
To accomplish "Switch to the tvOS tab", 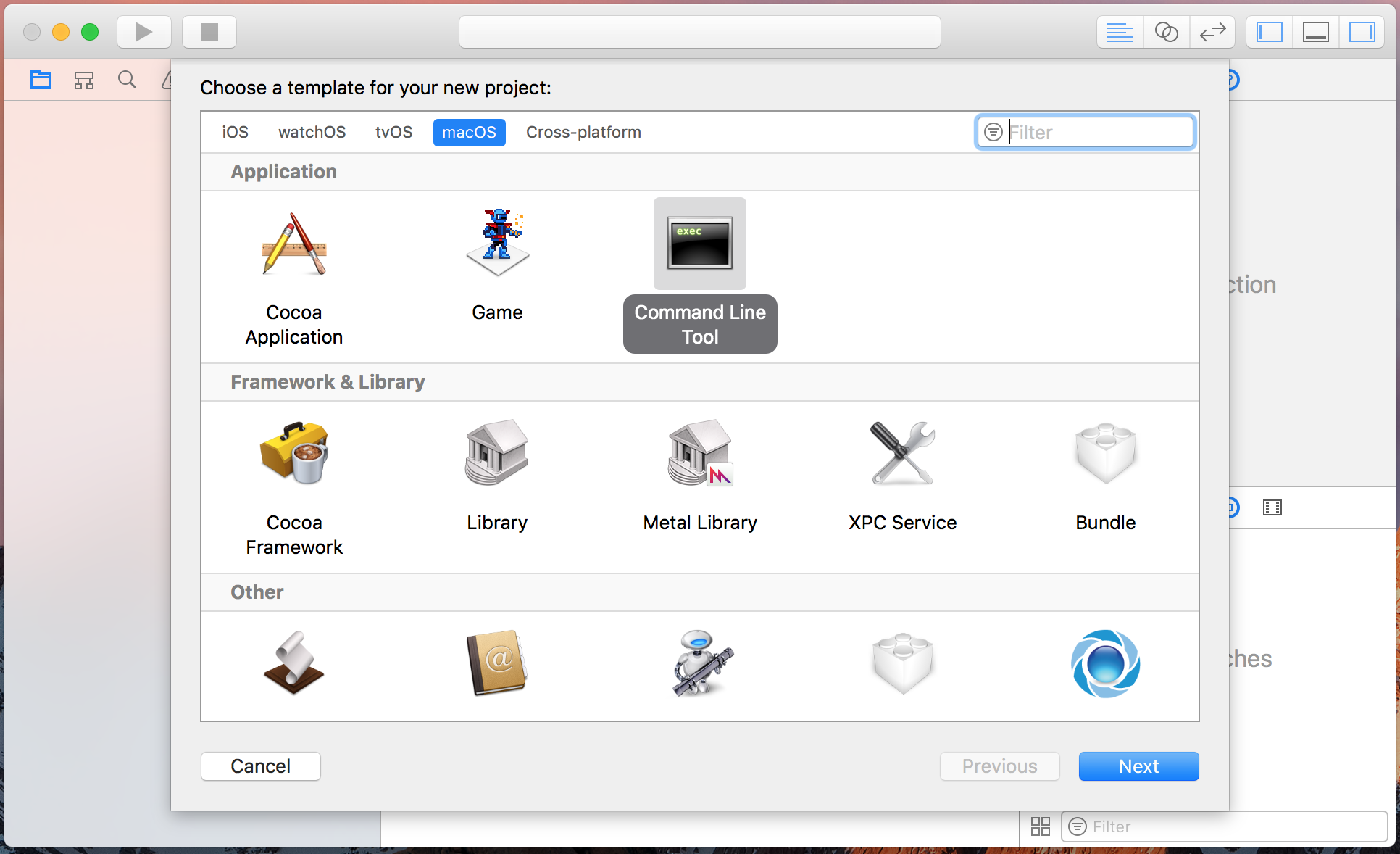I will [393, 132].
